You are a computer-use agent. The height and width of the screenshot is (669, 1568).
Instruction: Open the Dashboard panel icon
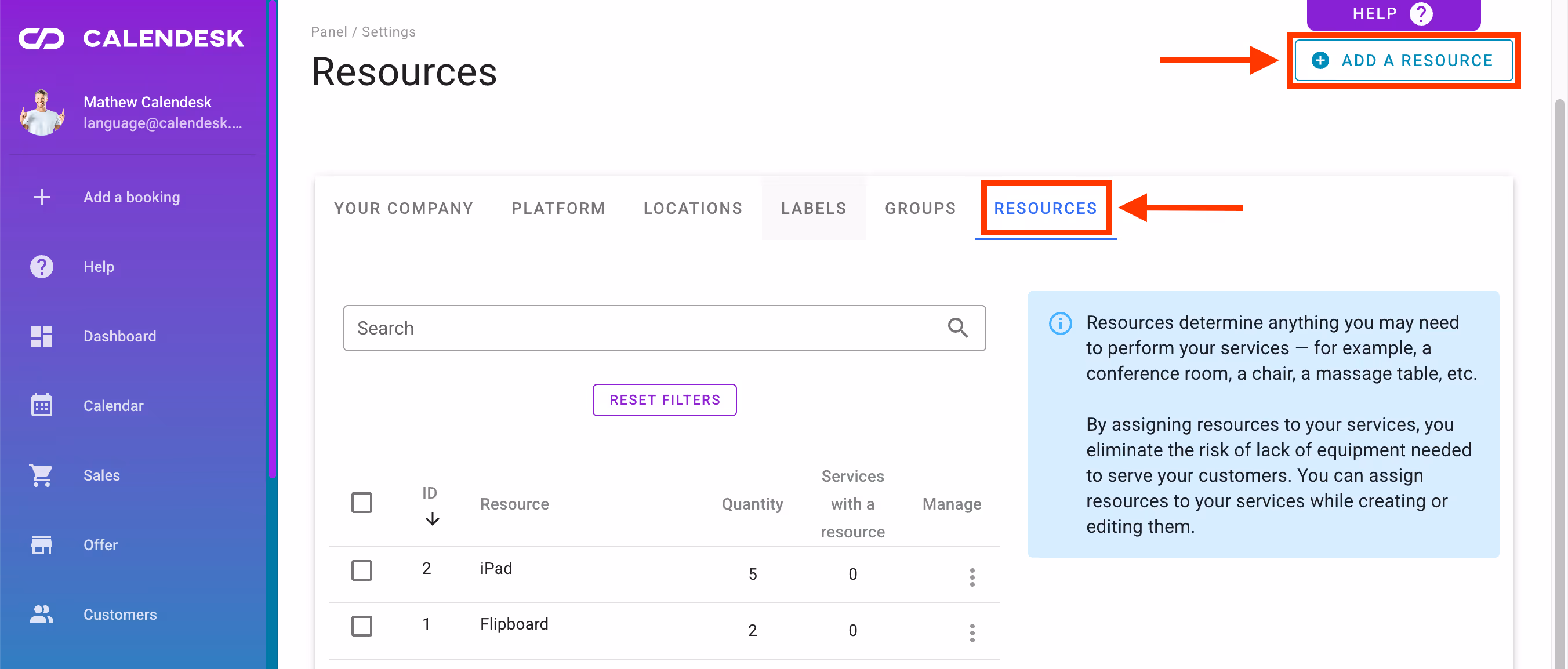[x=41, y=336]
